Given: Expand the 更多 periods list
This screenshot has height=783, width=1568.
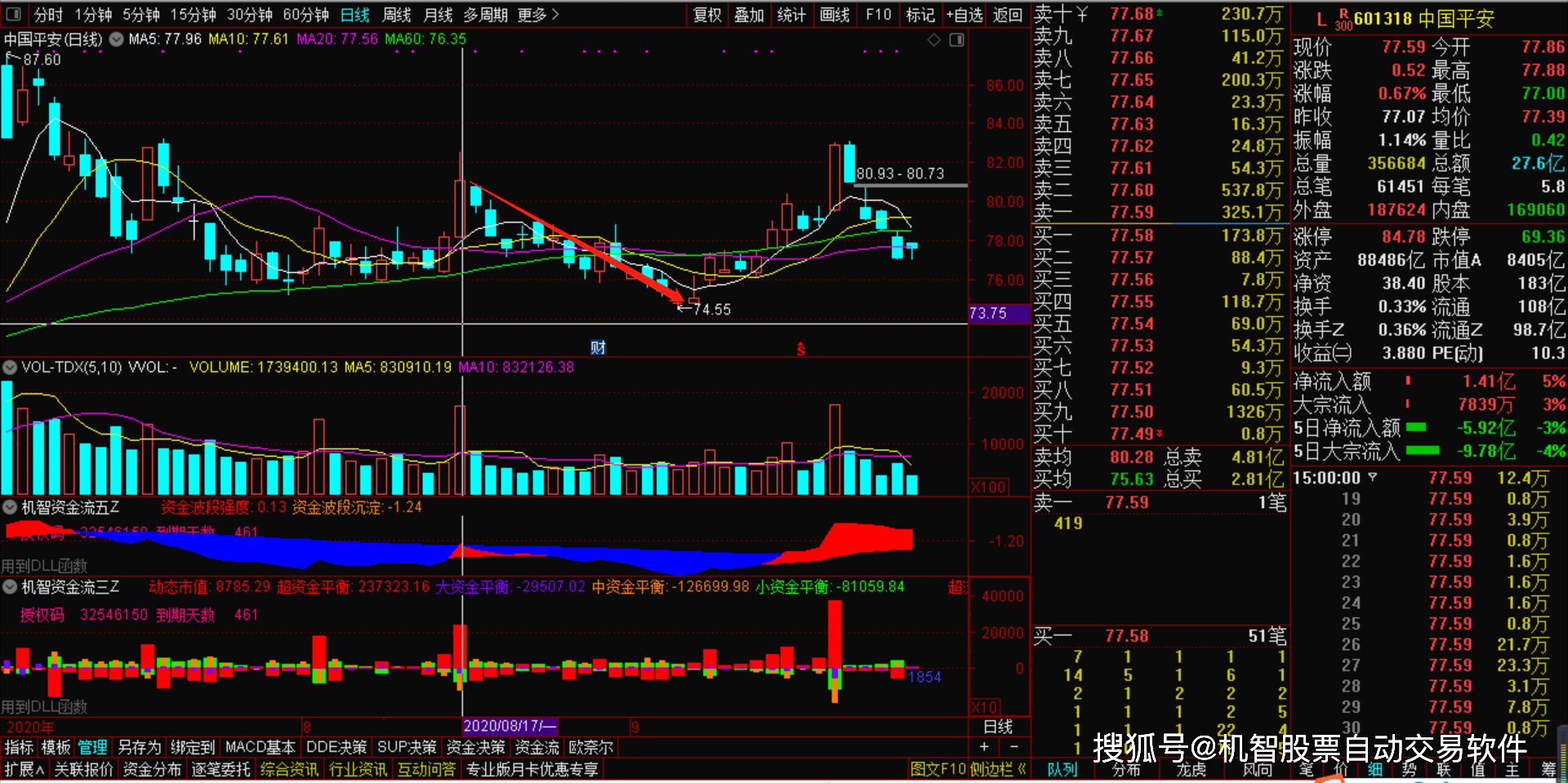Looking at the screenshot, I should (x=538, y=15).
